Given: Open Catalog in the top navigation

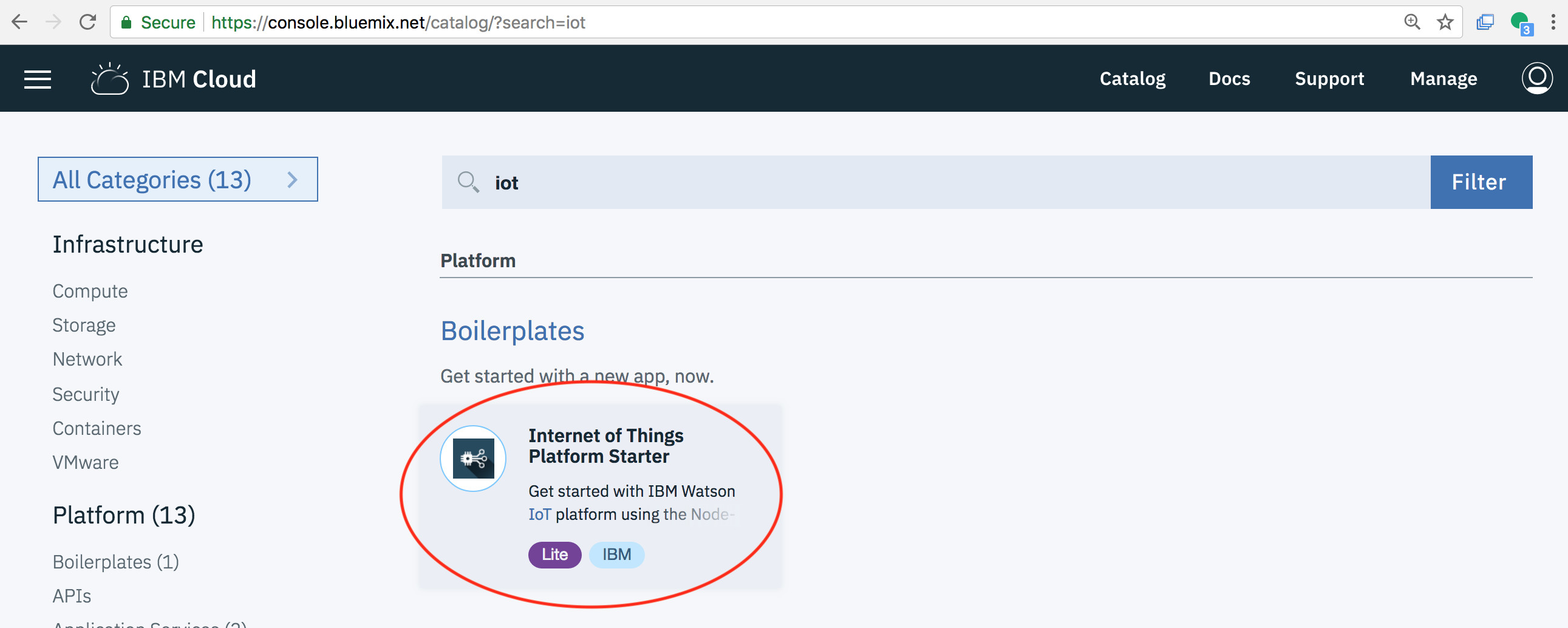Looking at the screenshot, I should [1132, 78].
